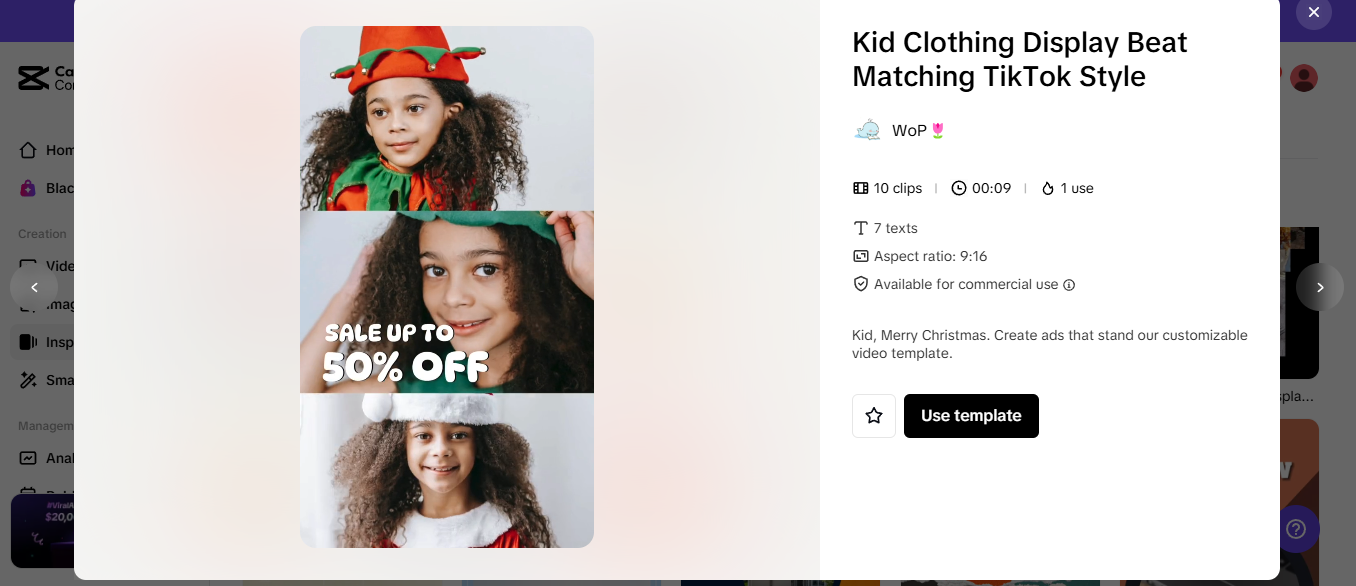Go to the next template arrow

(x=1319, y=287)
